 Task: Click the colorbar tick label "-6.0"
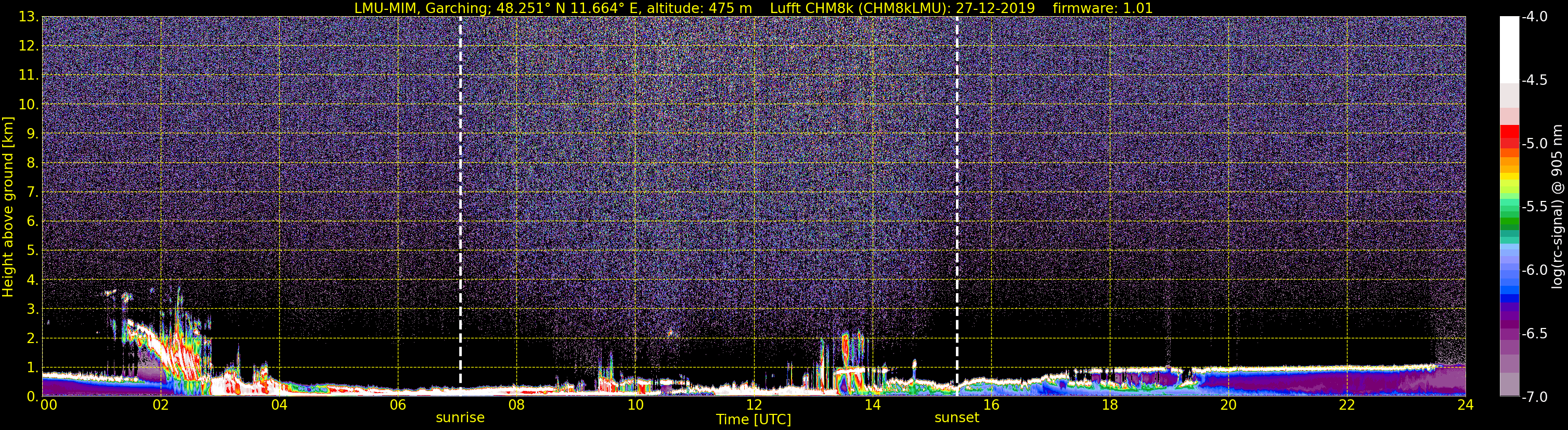[x=1534, y=270]
